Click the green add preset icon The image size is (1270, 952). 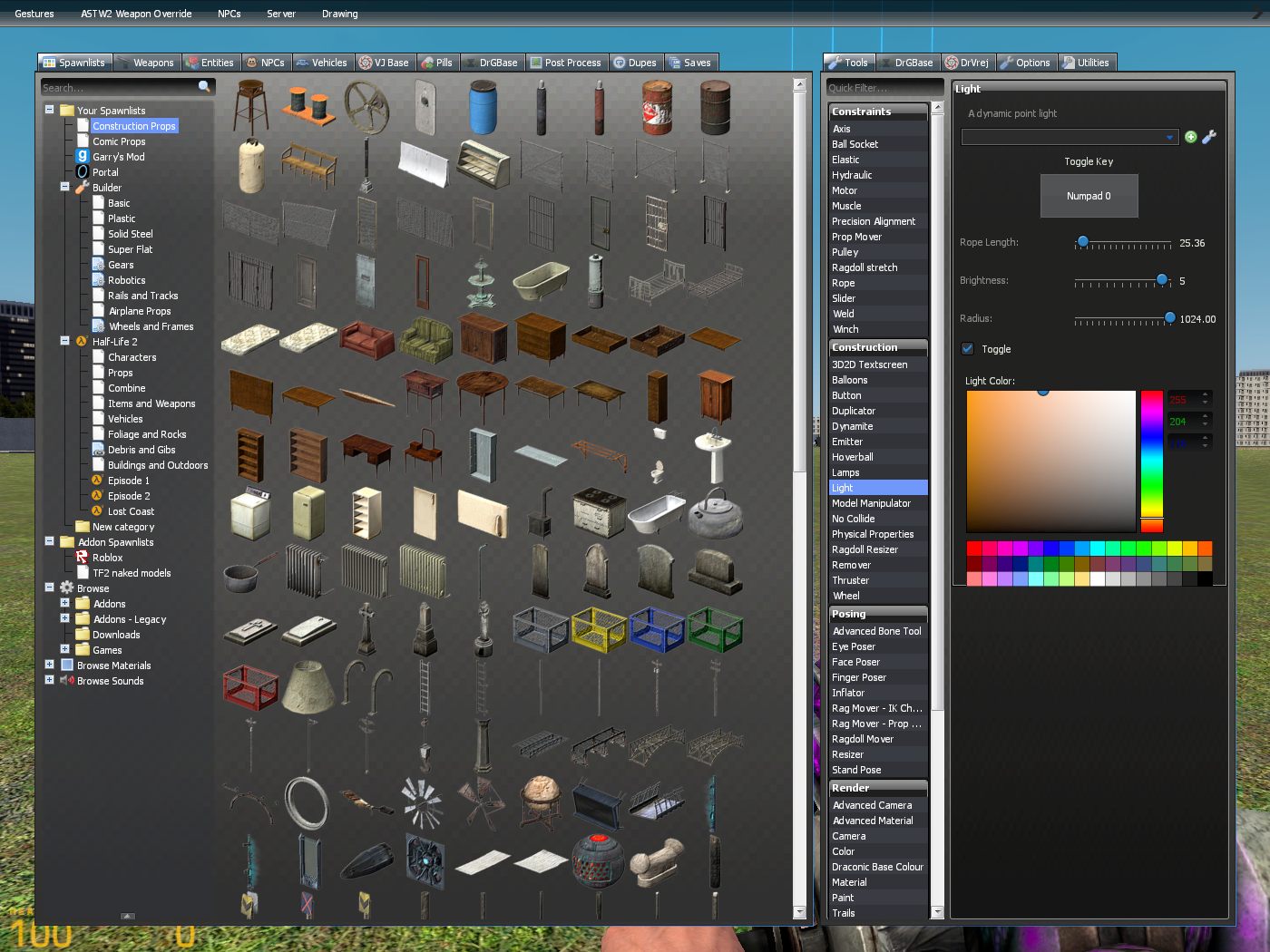coord(1191,137)
